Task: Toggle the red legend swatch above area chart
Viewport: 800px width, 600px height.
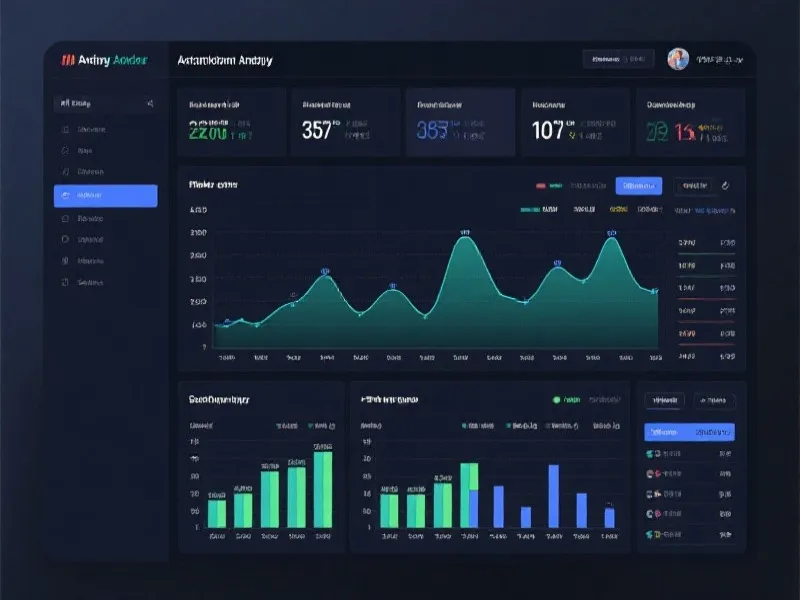Action: pyautogui.click(x=541, y=186)
